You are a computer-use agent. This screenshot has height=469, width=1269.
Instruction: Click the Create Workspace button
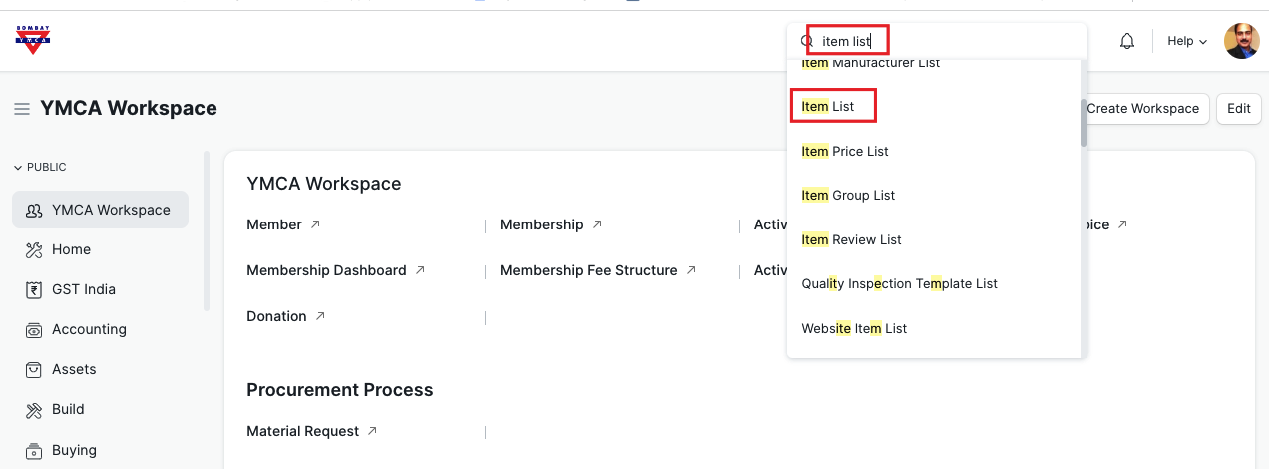point(1142,109)
